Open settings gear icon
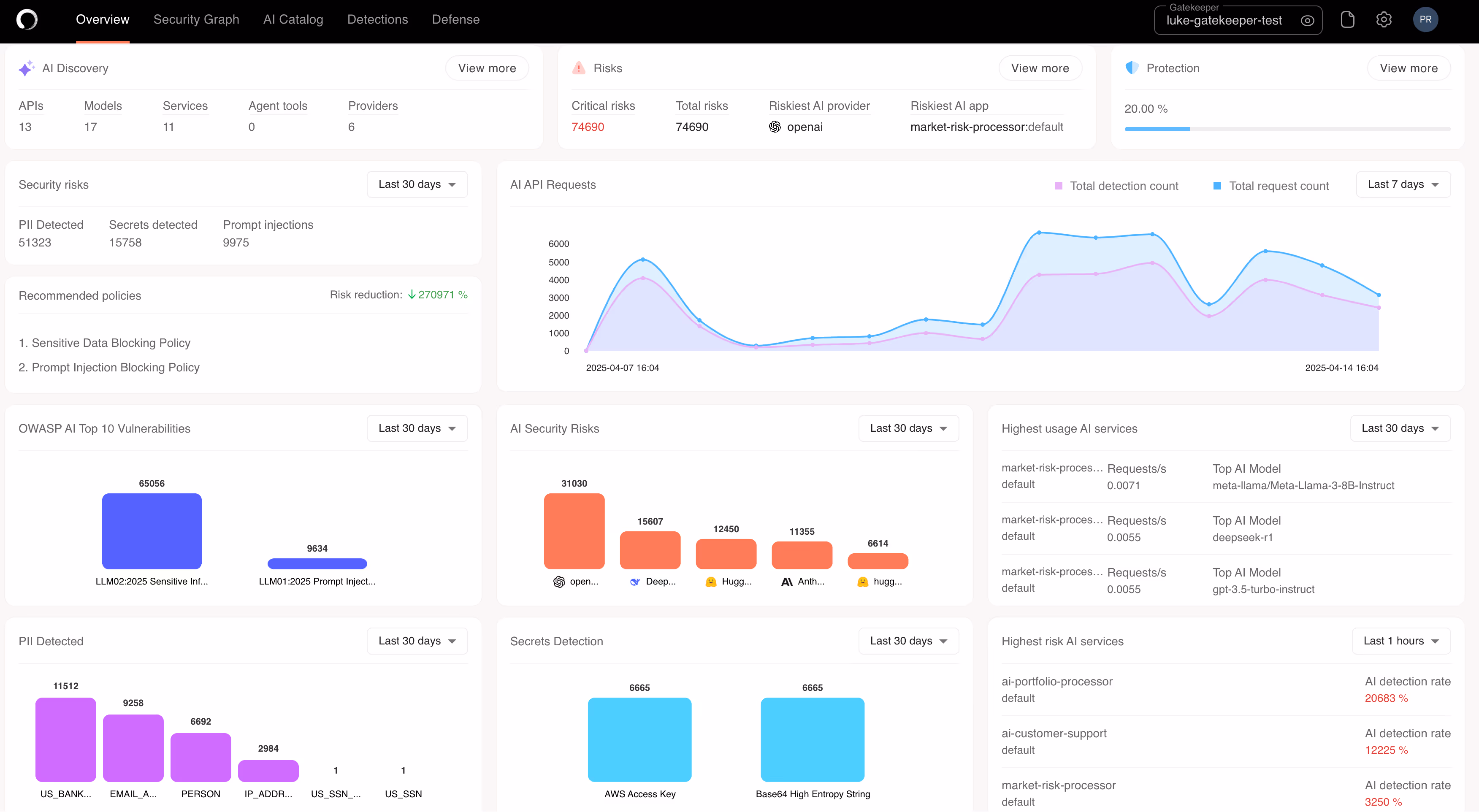Image resolution: width=1479 pixels, height=812 pixels. [1384, 19]
